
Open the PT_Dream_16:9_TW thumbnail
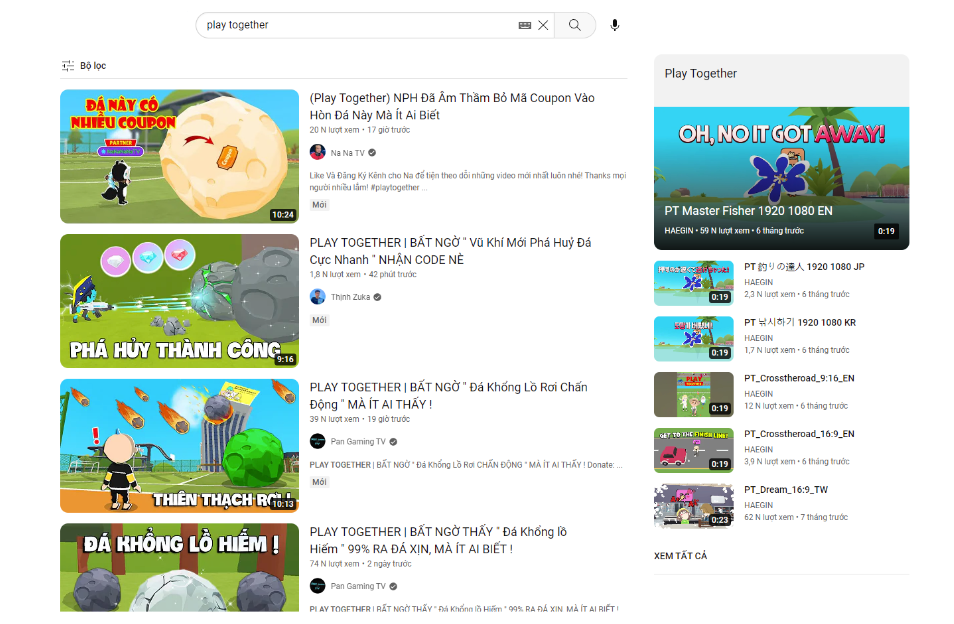[x=694, y=506]
